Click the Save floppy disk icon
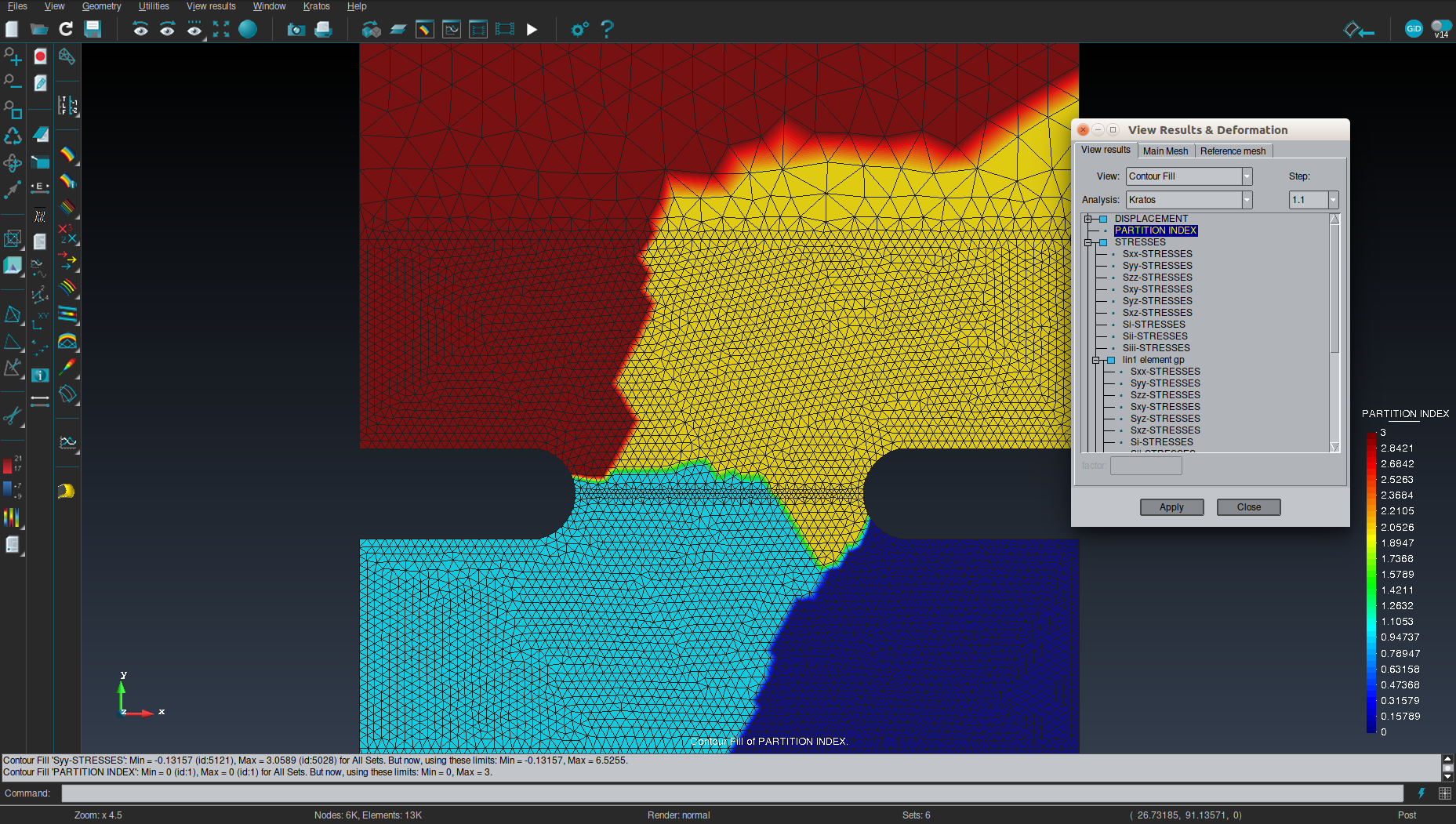 pyautogui.click(x=93, y=29)
